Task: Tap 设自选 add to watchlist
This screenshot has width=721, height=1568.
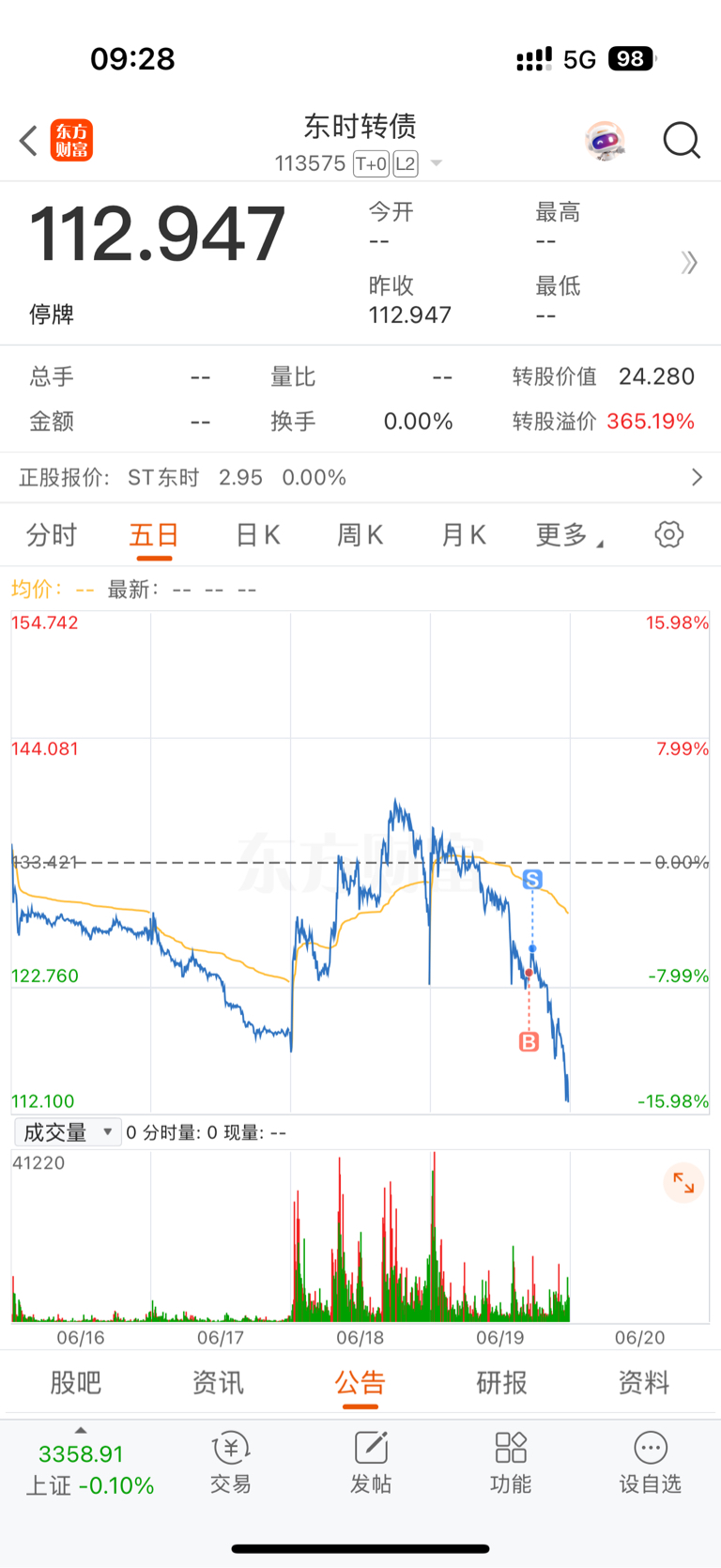Action: pyautogui.click(x=650, y=1463)
